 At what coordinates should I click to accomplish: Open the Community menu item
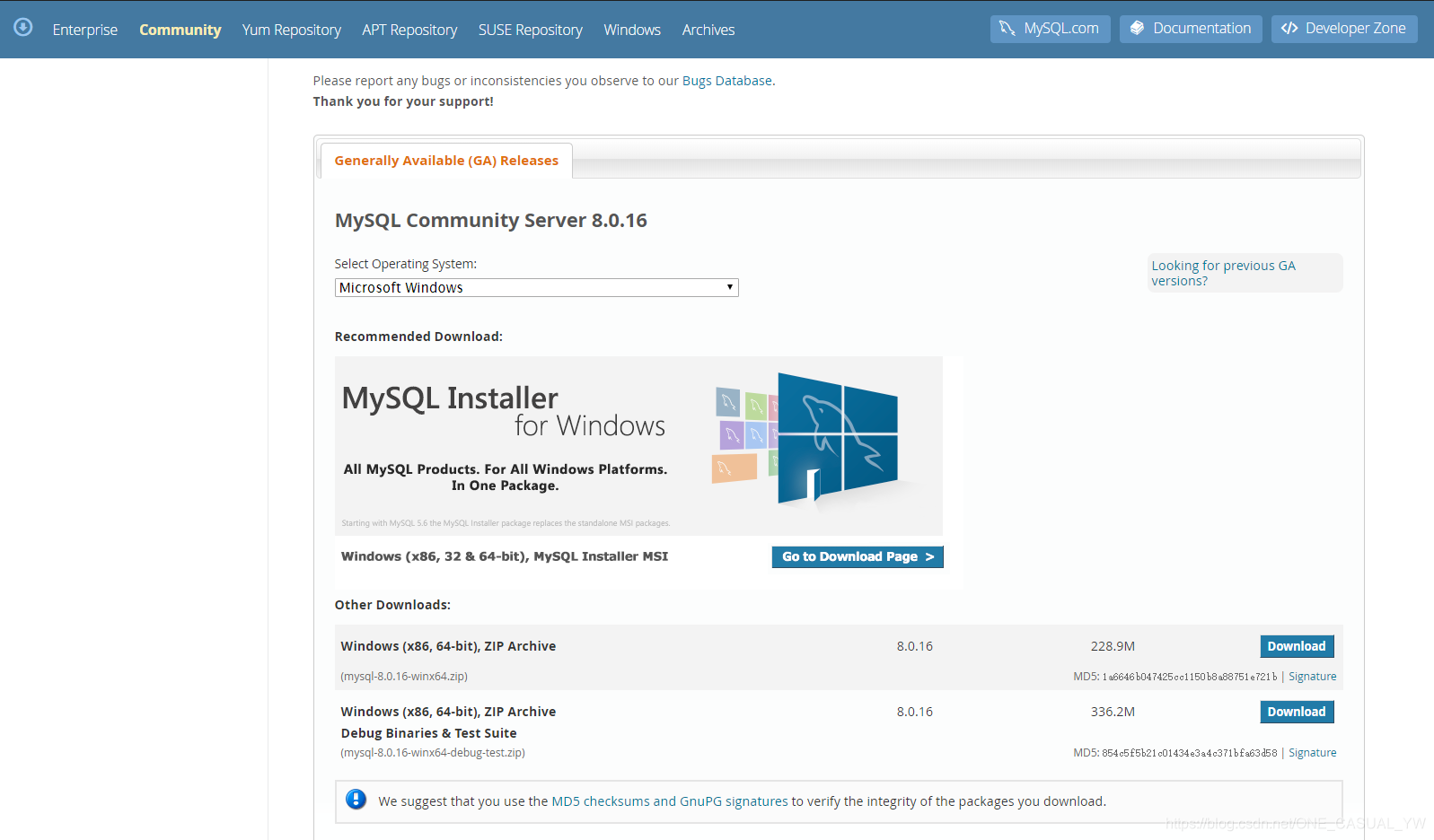[x=180, y=30]
